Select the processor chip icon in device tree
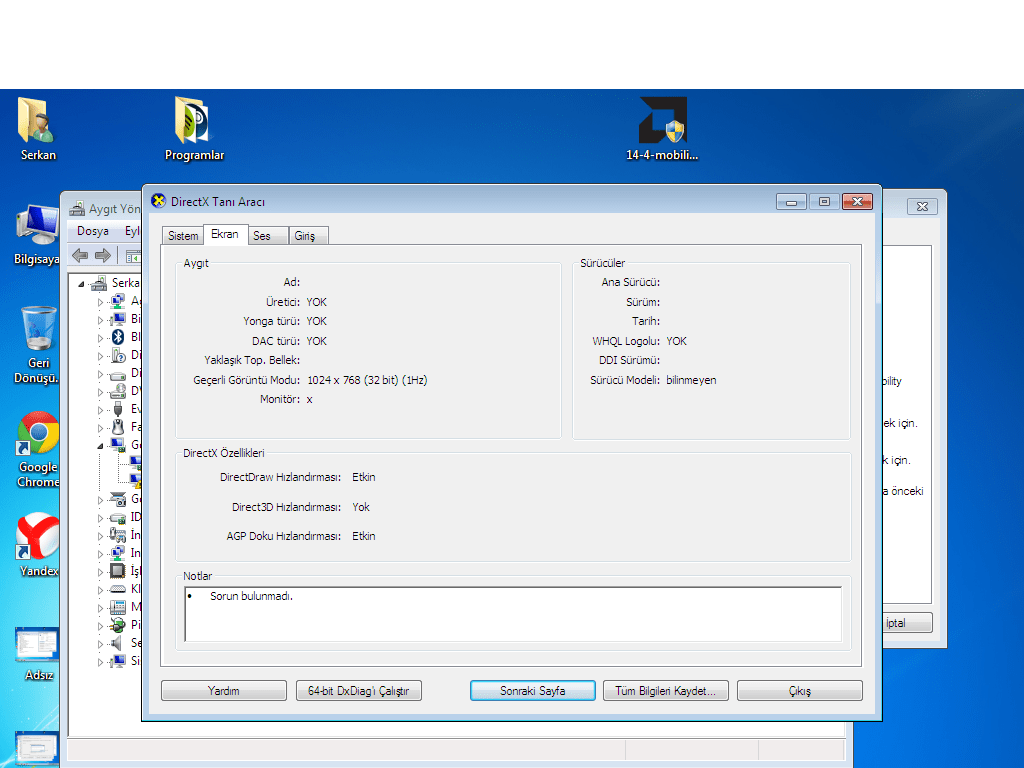Image resolution: width=1024 pixels, height=768 pixels. click(x=118, y=571)
